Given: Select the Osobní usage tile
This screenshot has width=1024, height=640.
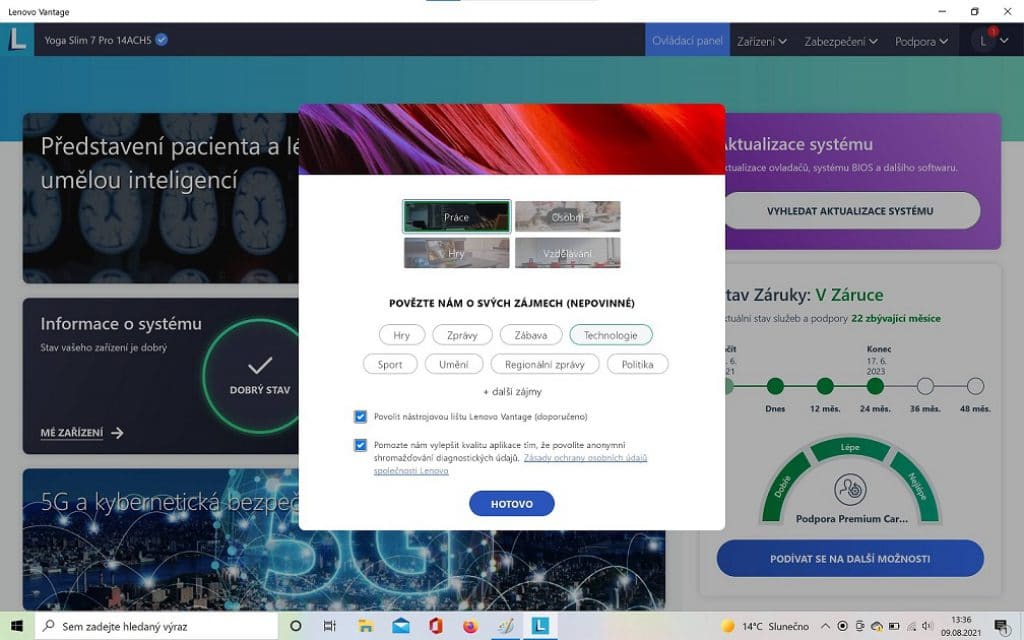Looking at the screenshot, I should tap(568, 217).
